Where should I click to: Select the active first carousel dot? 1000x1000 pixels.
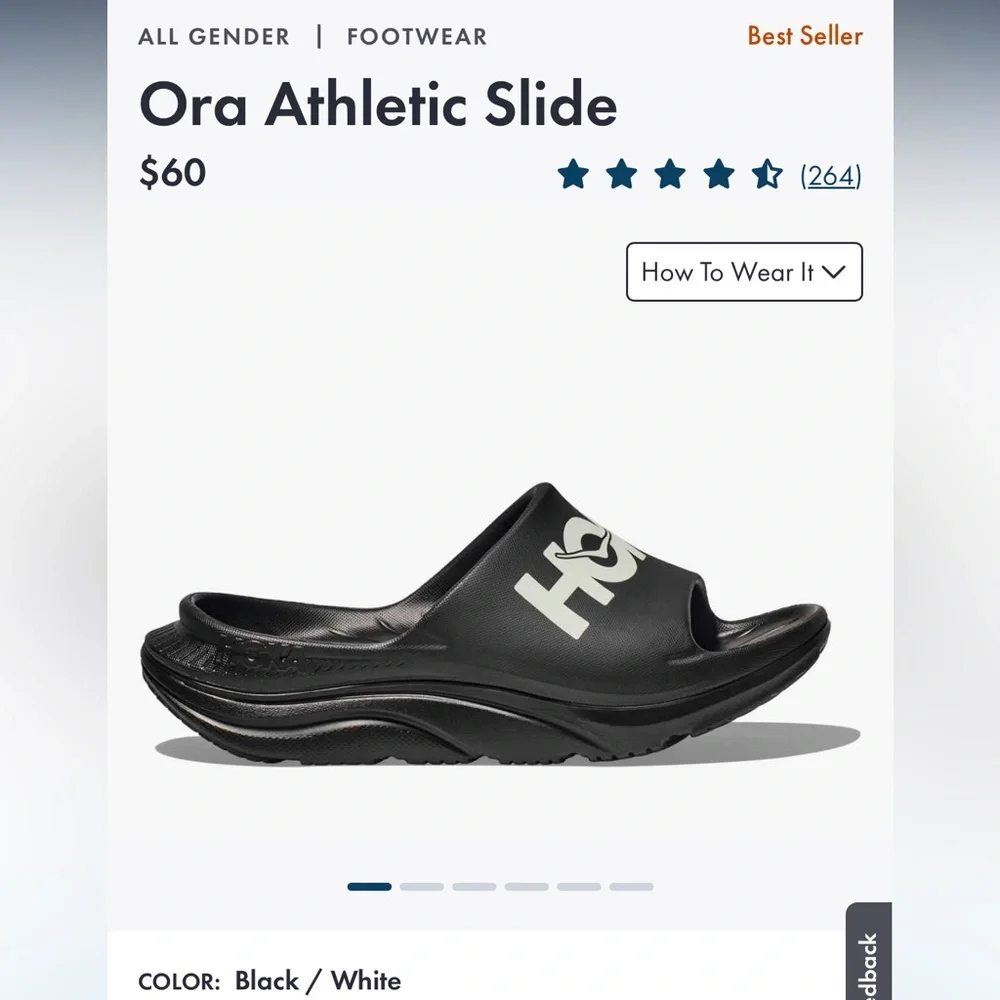(372, 886)
